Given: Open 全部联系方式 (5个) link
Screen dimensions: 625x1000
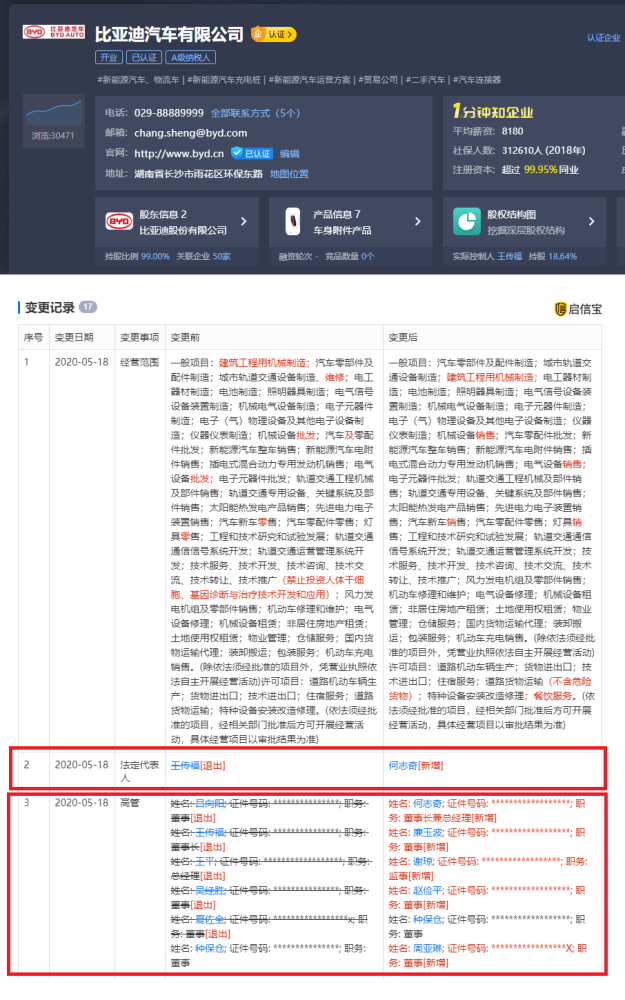Looking at the screenshot, I should click(255, 113).
